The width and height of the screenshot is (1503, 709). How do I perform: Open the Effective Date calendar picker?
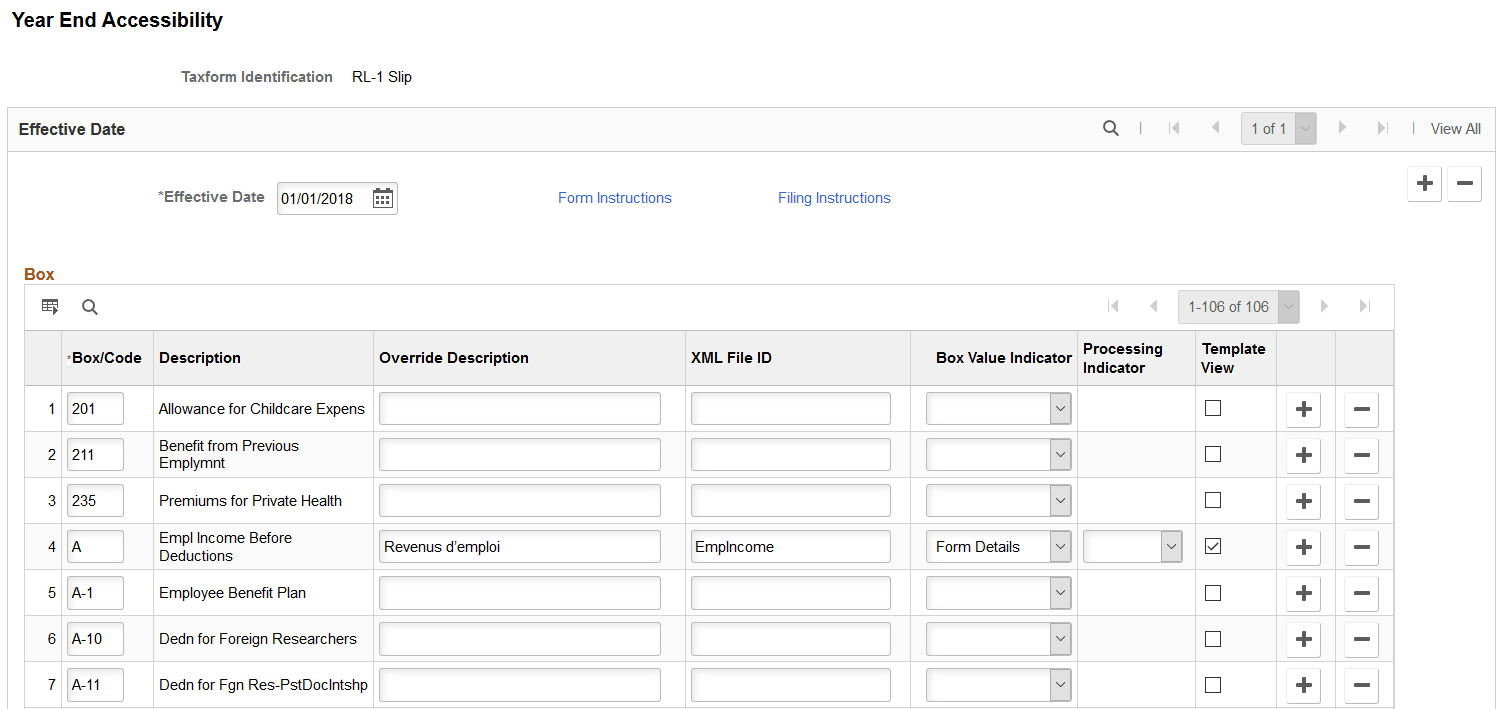click(382, 198)
